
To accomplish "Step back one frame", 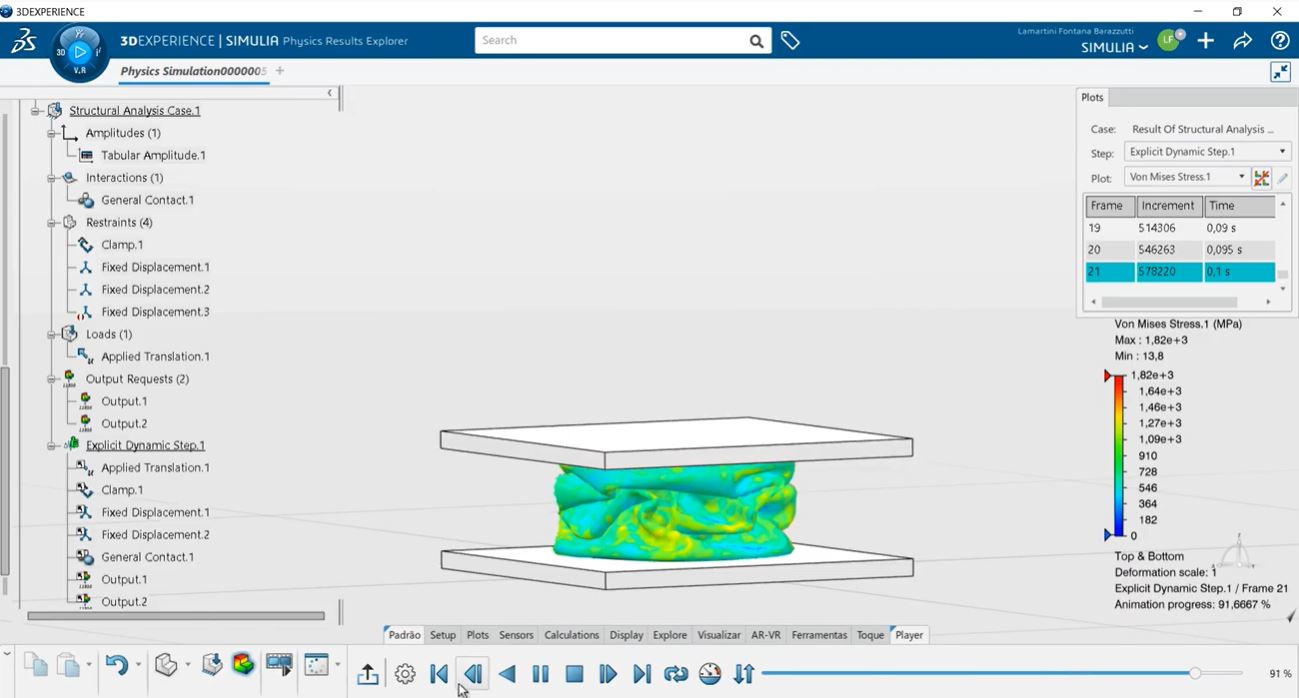I will pyautogui.click(x=473, y=674).
